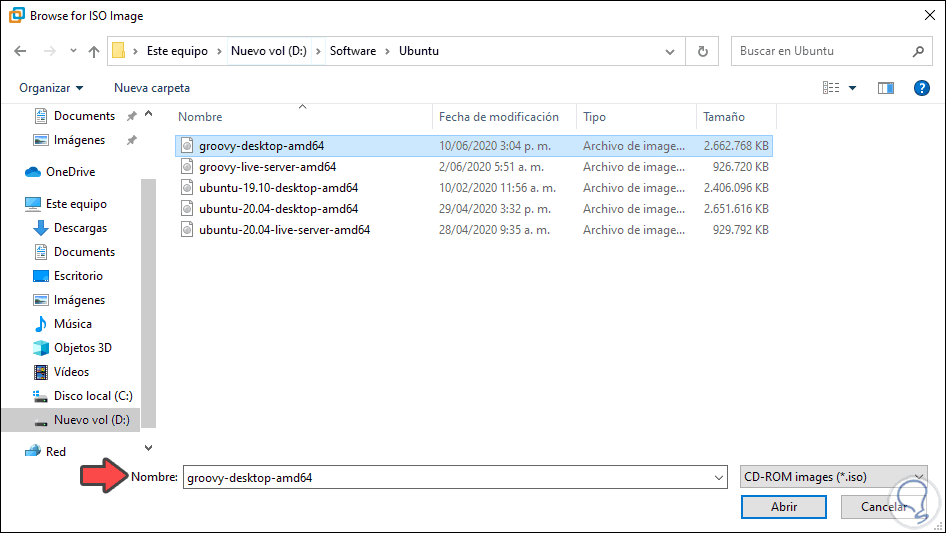Select Nuevo vol (D:) in sidebar
Viewport: 946px width, 533px height.
click(x=71, y=420)
